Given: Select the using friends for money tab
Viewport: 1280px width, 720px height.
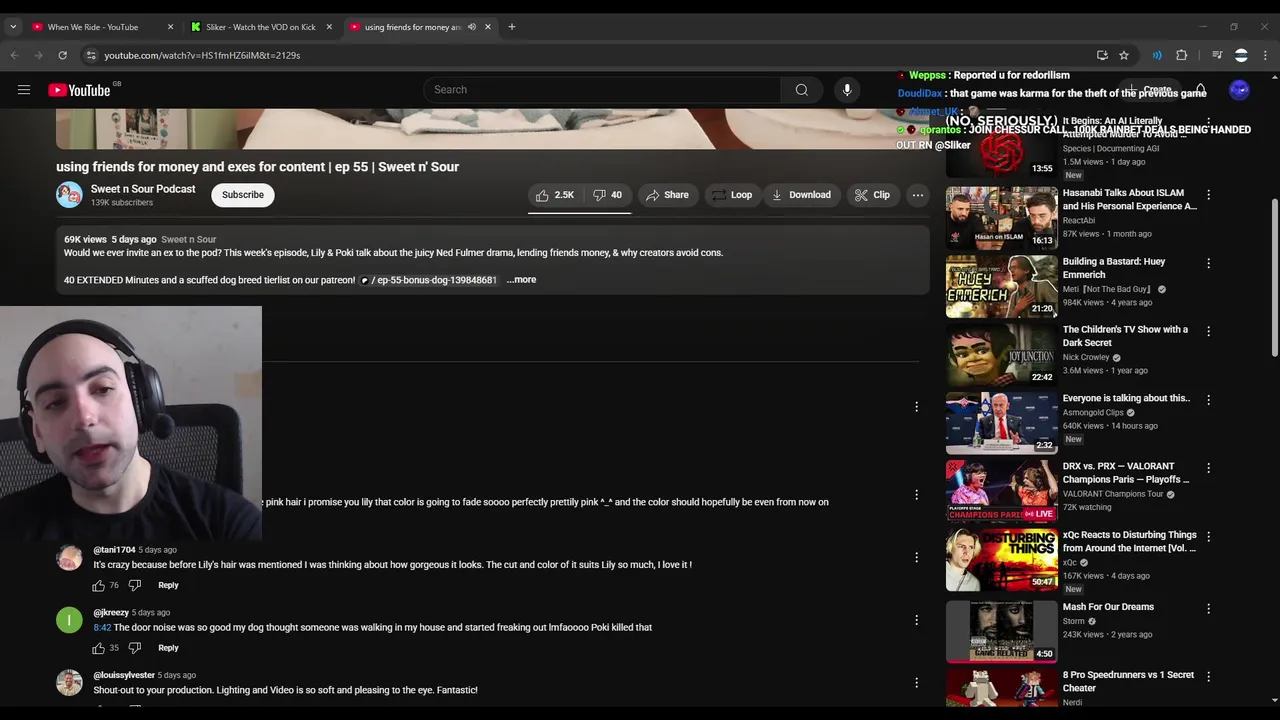Looking at the screenshot, I should [413, 27].
